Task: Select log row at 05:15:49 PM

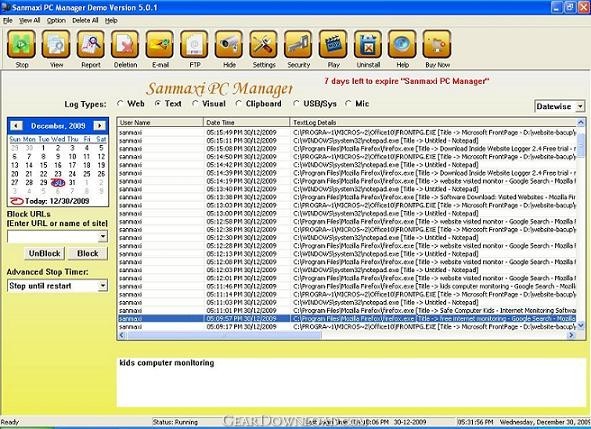Action: (347, 132)
